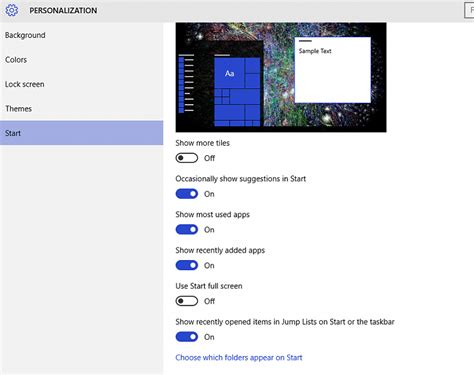Click the Sample Text preview window
Screen dimensions: 474x375
tap(333, 70)
